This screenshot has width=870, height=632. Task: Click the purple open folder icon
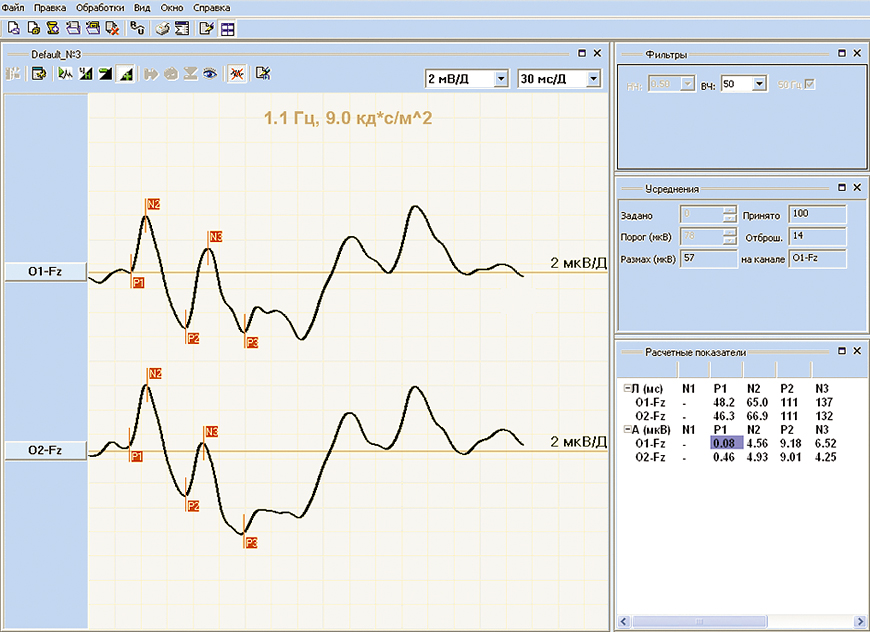click(x=73, y=28)
